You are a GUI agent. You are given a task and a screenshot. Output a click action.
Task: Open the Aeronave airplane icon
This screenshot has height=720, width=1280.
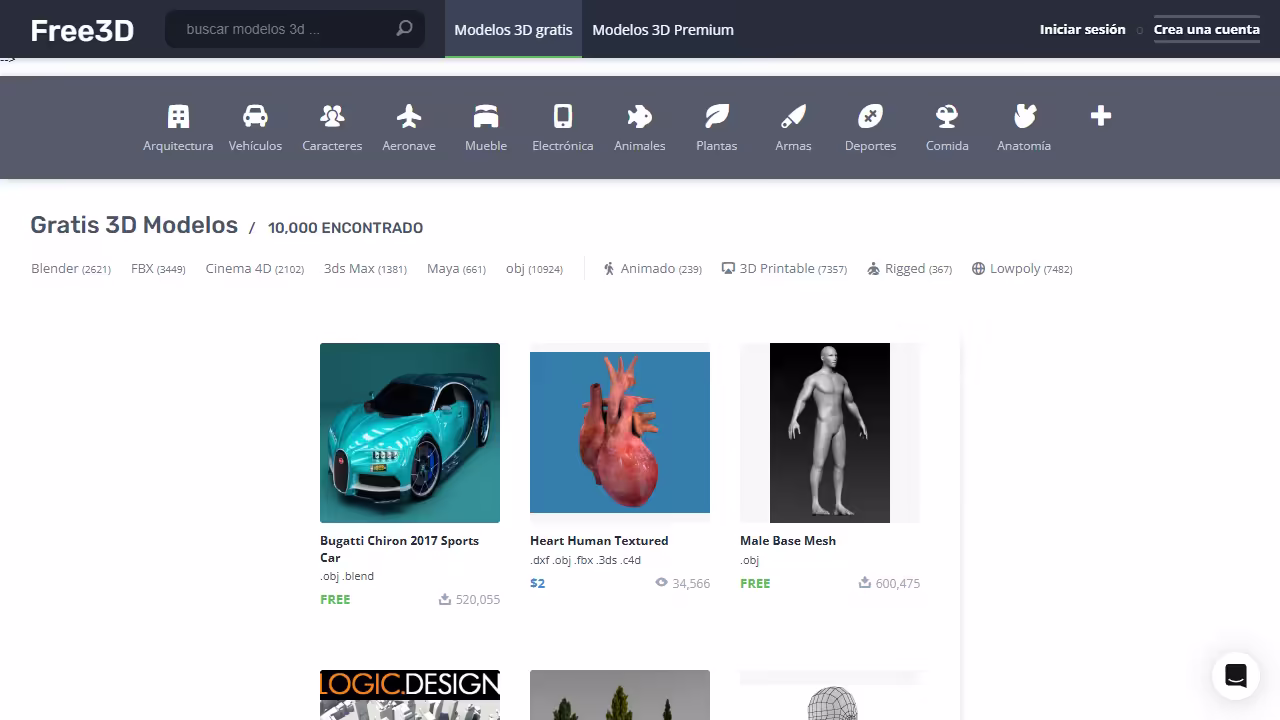pos(409,116)
